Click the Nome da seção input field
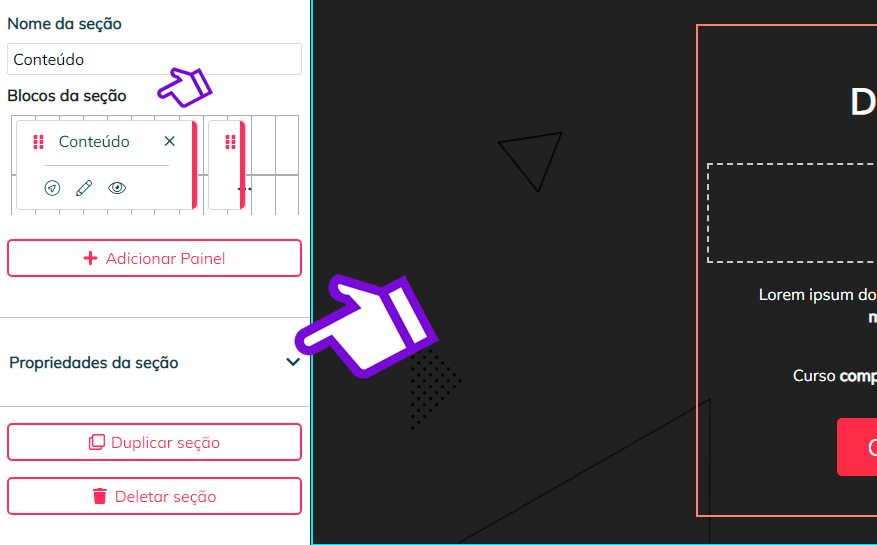Viewport: 877px width, 545px height. coord(154,59)
